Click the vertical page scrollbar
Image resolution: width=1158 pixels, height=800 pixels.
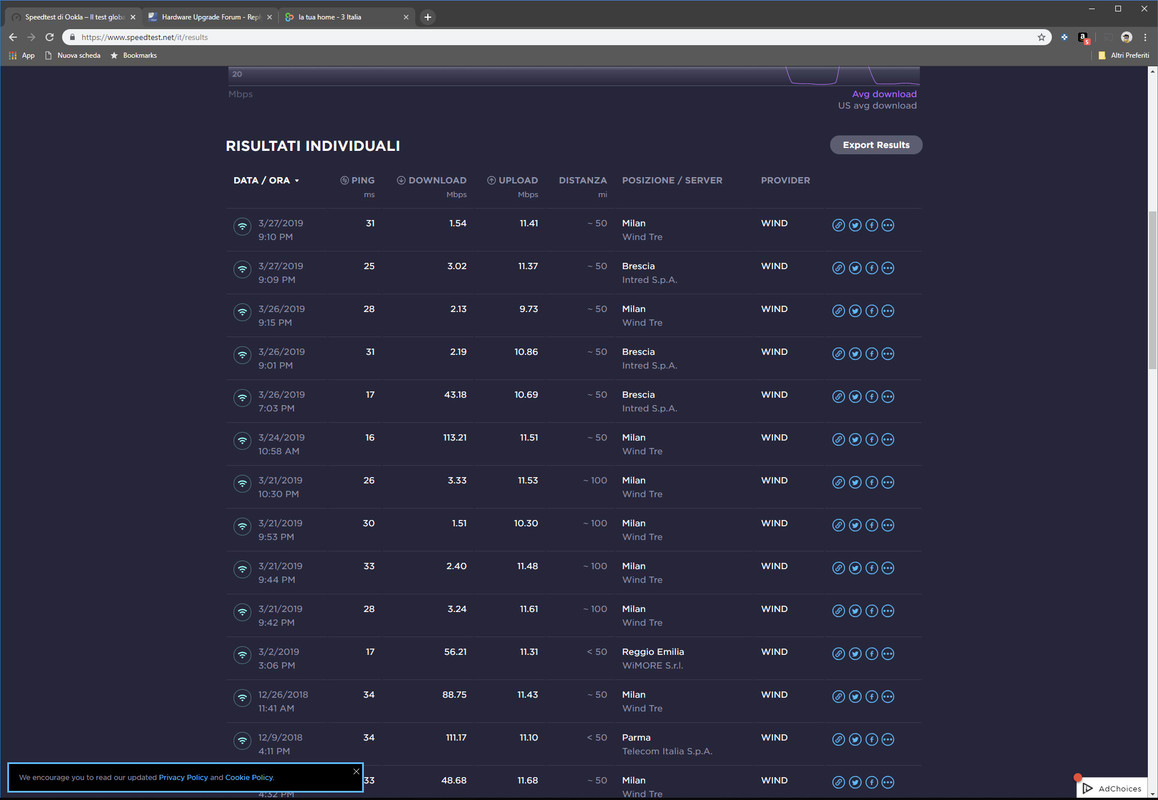pyautogui.click(x=1153, y=288)
